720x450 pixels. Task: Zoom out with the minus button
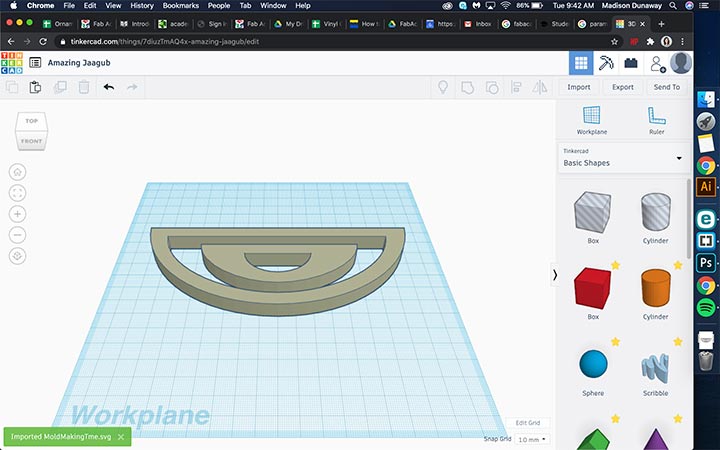click(x=17, y=235)
